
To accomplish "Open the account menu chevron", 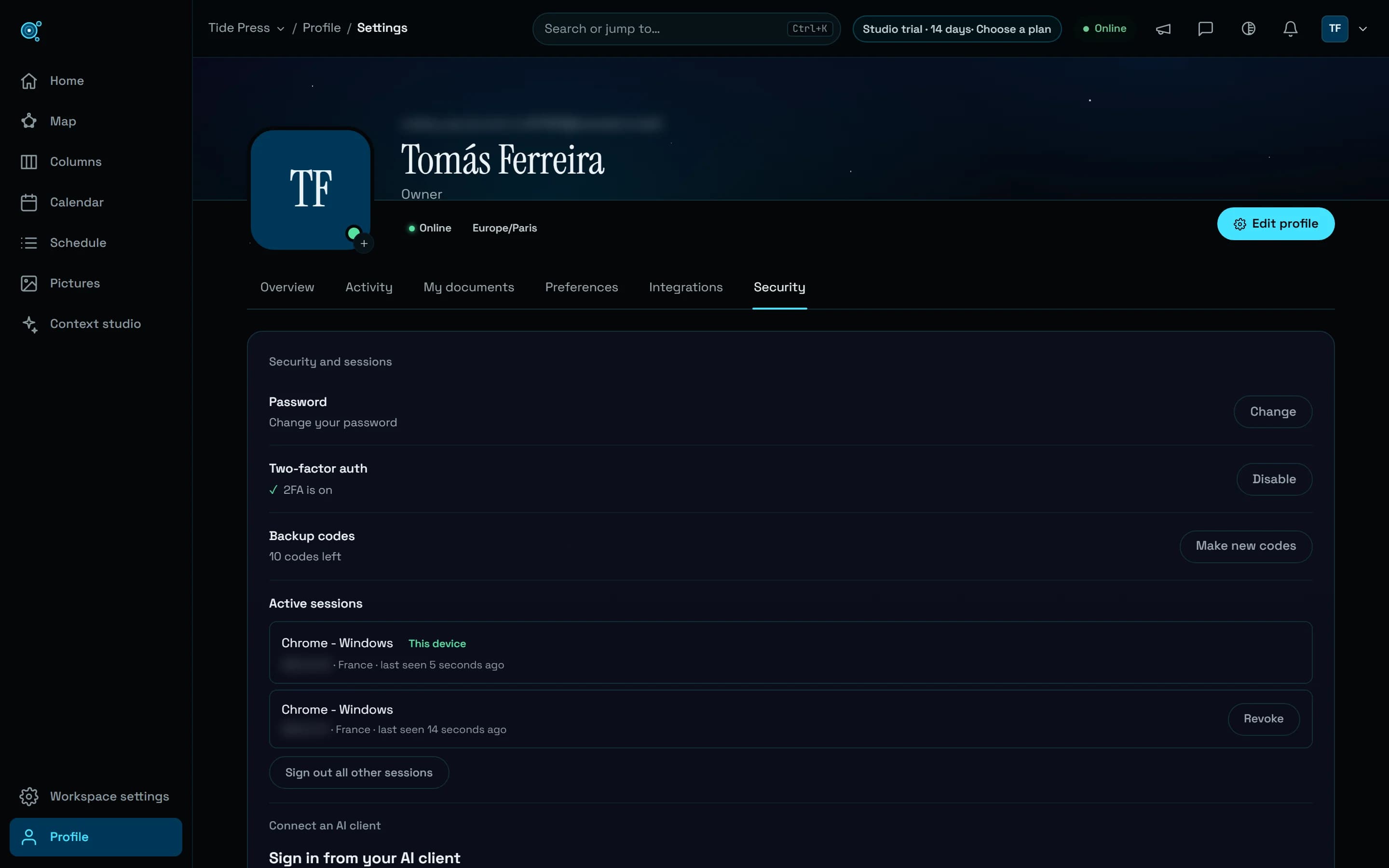I will tap(1362, 29).
